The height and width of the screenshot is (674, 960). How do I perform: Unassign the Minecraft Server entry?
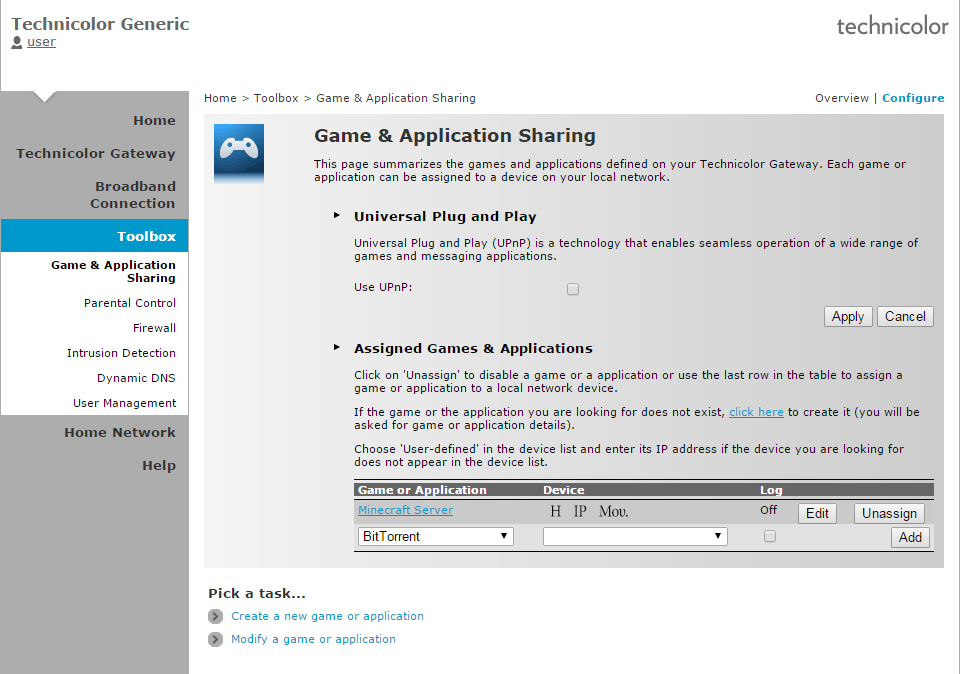[x=889, y=513]
